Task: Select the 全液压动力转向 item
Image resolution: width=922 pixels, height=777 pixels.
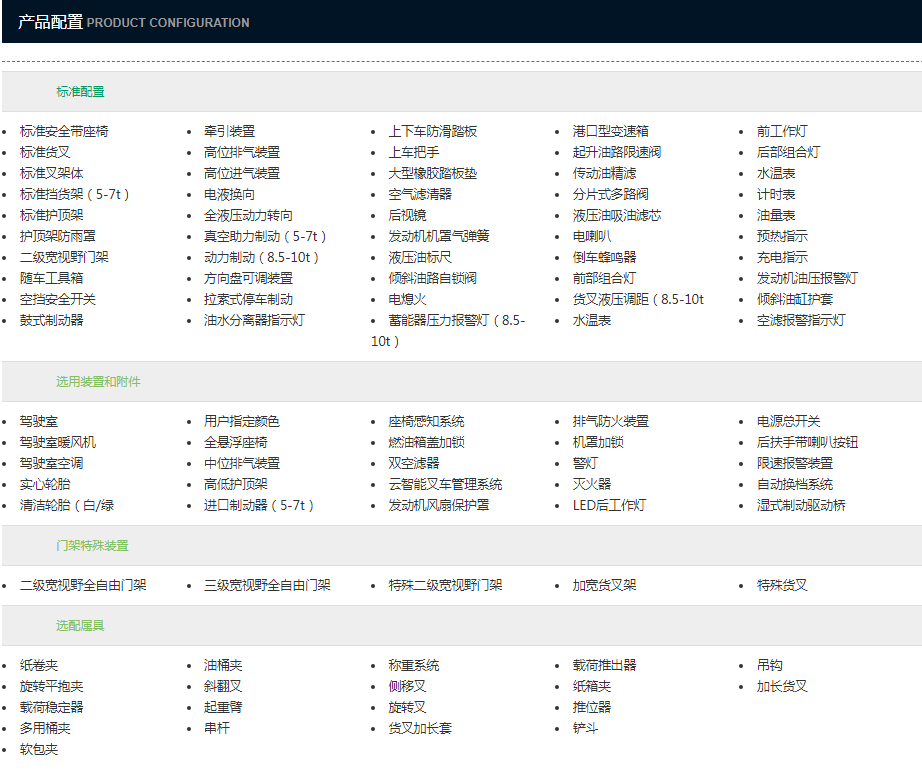Action: [248, 215]
